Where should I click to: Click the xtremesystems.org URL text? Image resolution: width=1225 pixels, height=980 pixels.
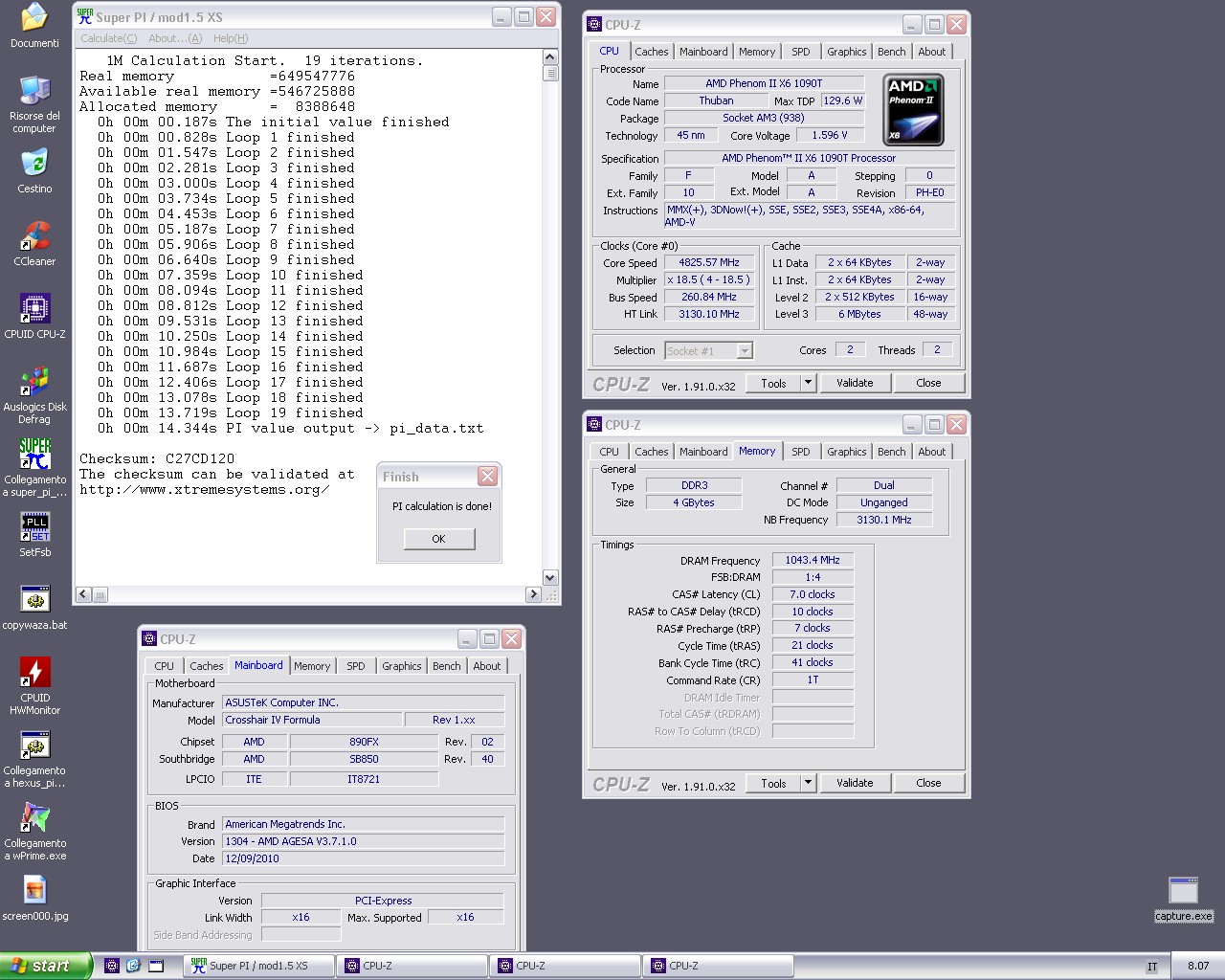click(x=204, y=489)
